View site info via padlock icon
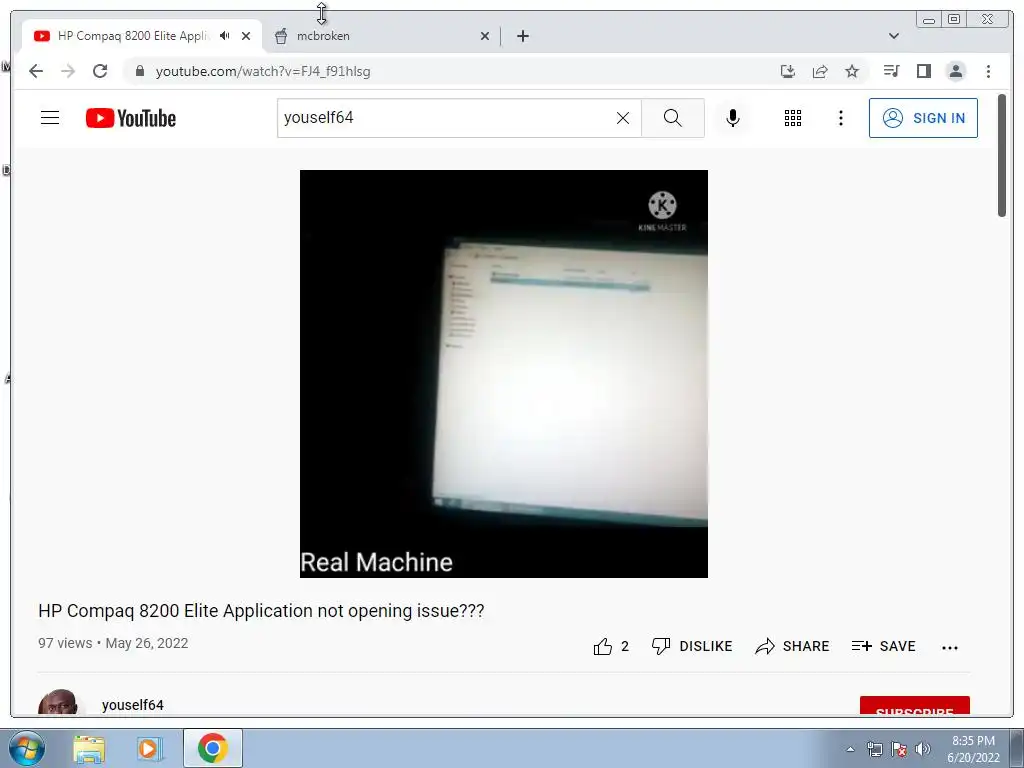The height and width of the screenshot is (768, 1024). (139, 71)
